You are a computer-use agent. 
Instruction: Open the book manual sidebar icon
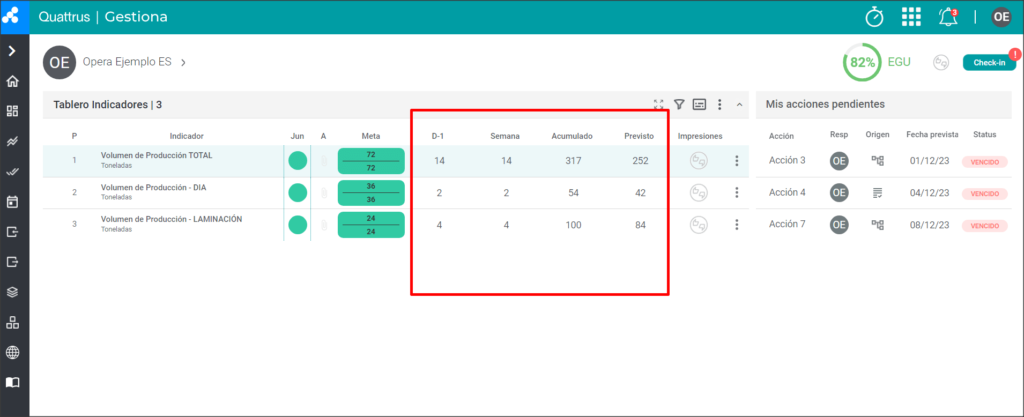coord(12,382)
